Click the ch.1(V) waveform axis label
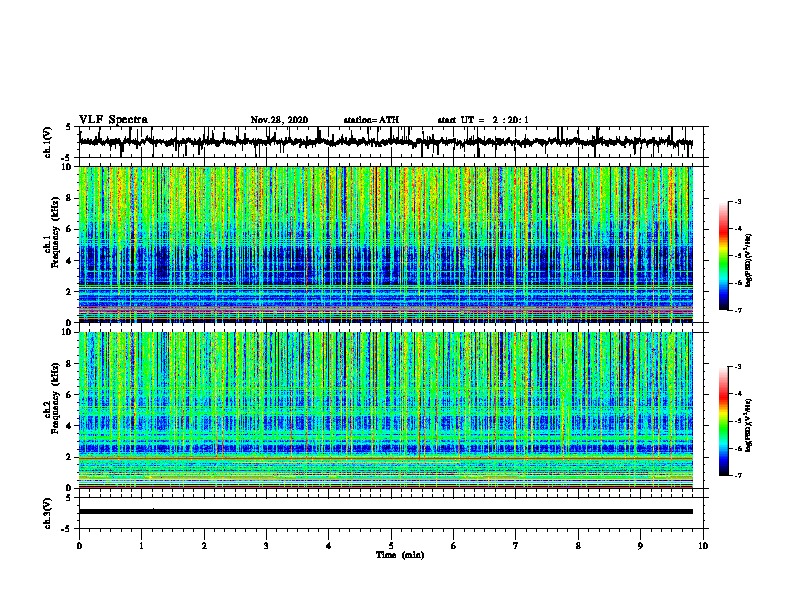The width and height of the screenshot is (792, 612). click(48, 142)
